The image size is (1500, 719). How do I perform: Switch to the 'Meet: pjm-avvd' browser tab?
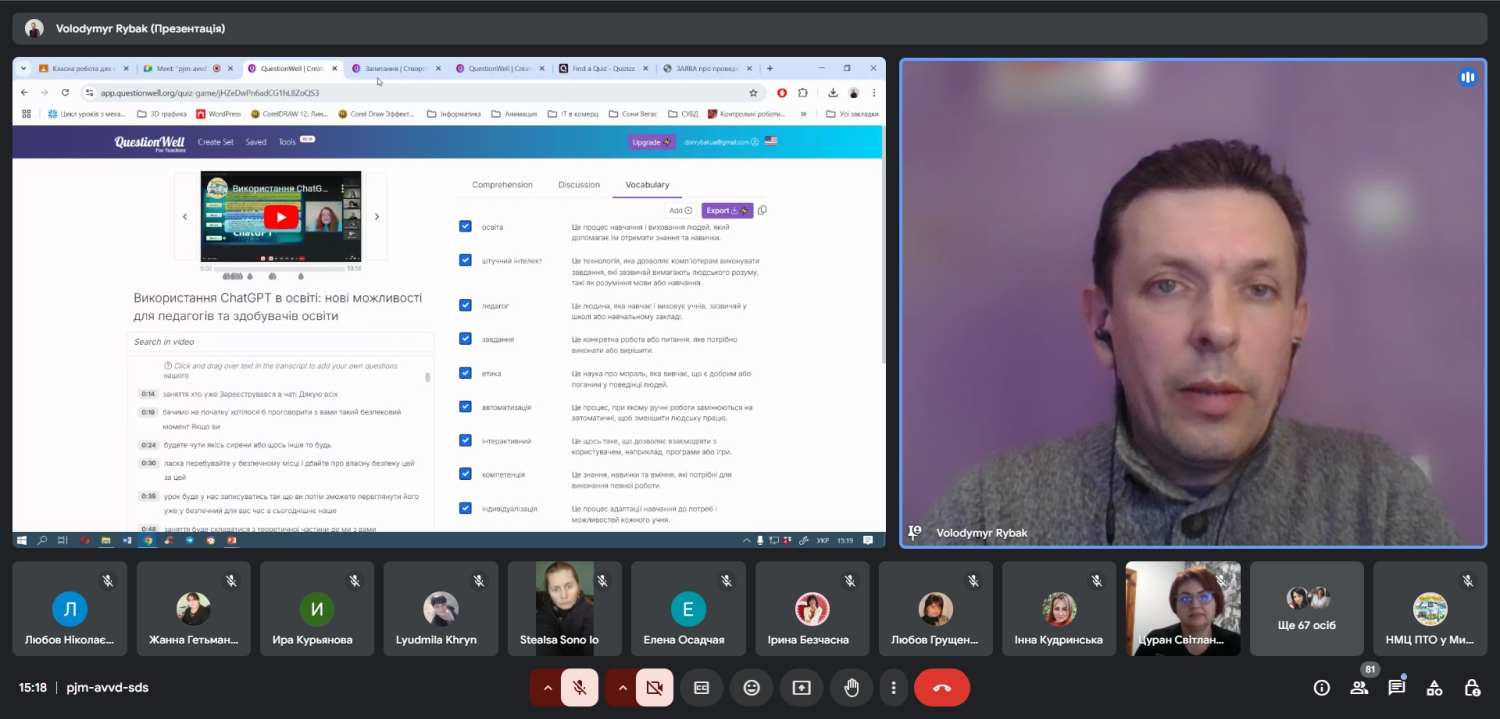coord(189,69)
